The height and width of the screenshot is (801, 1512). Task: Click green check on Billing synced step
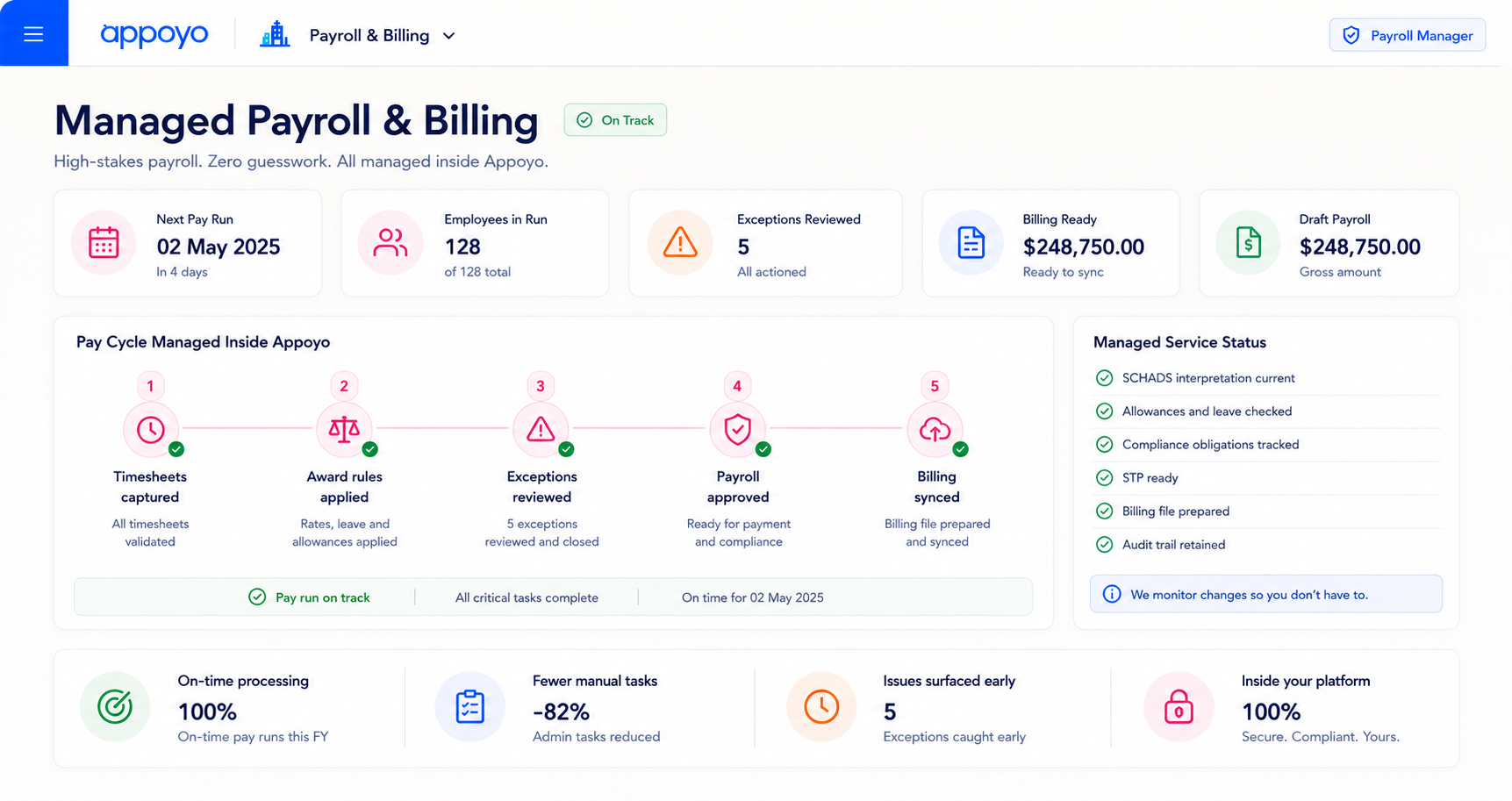[x=960, y=449]
